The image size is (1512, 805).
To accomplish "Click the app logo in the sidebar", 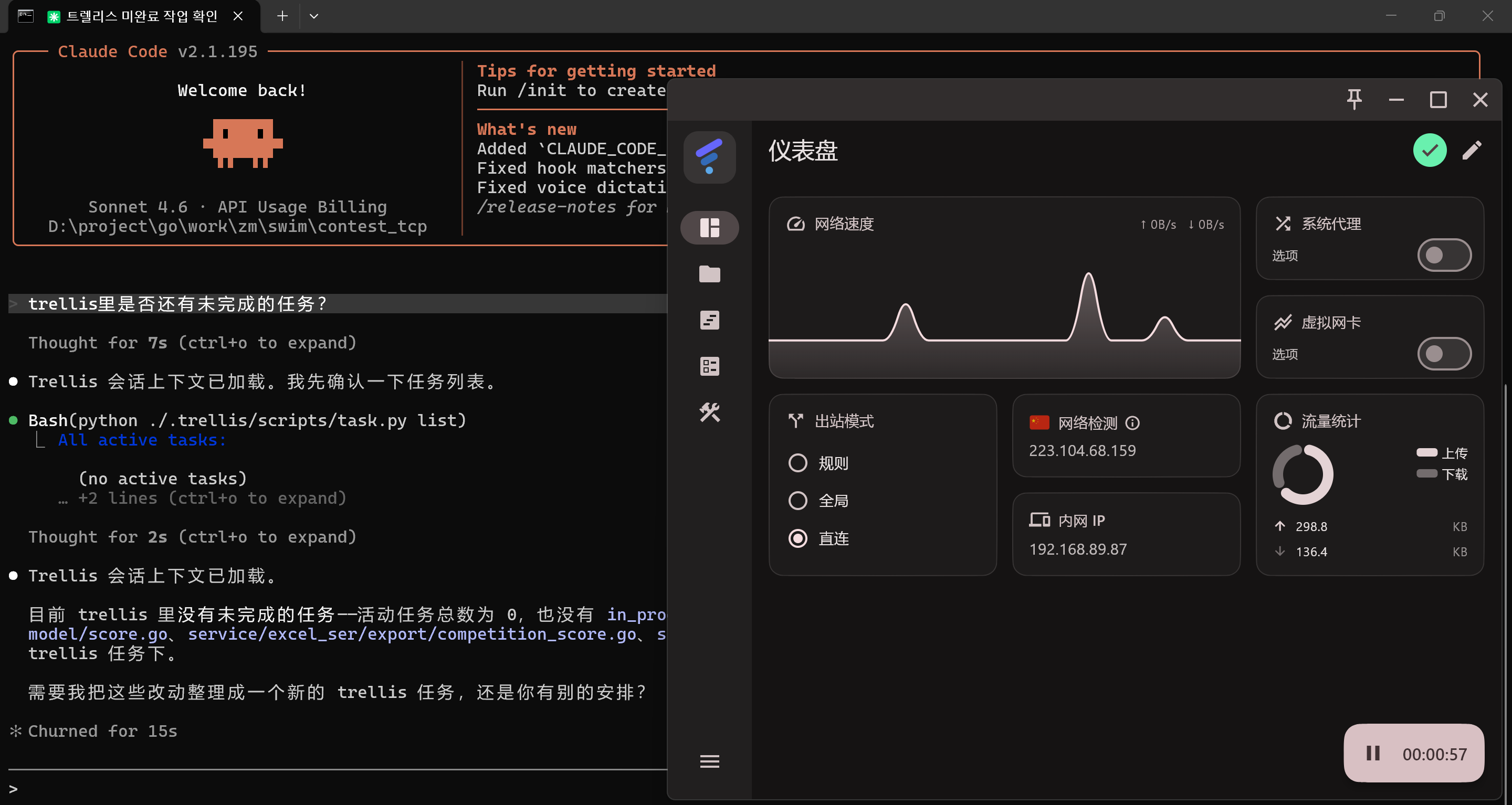I will [x=709, y=157].
